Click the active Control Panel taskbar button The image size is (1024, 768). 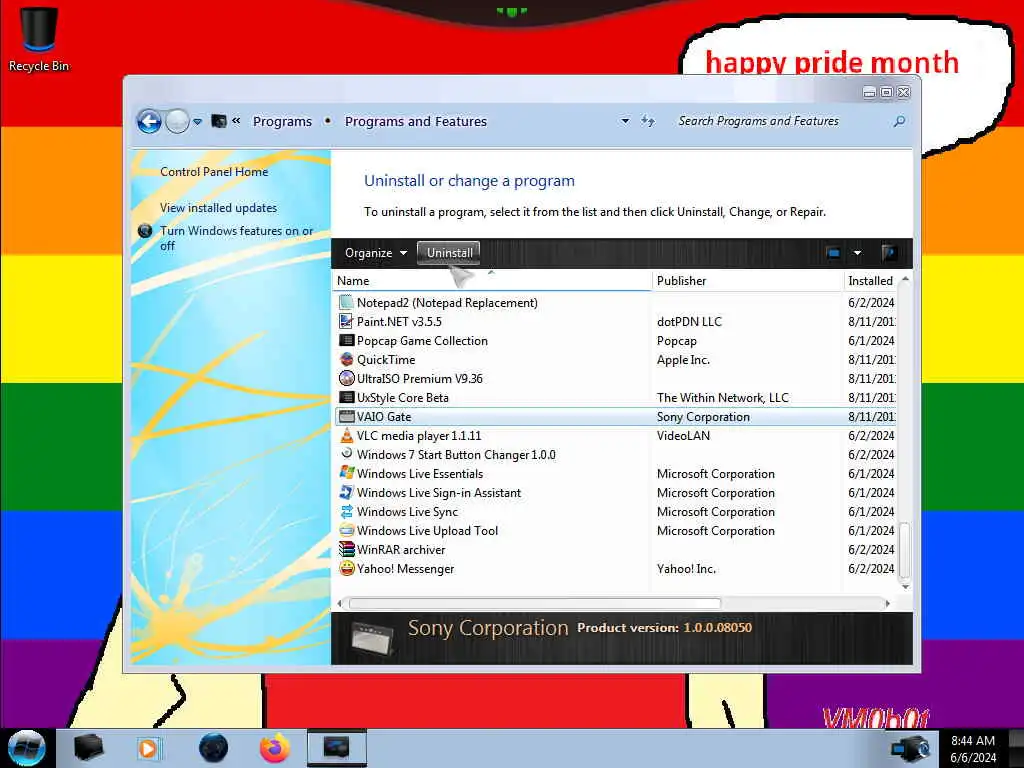(x=336, y=748)
